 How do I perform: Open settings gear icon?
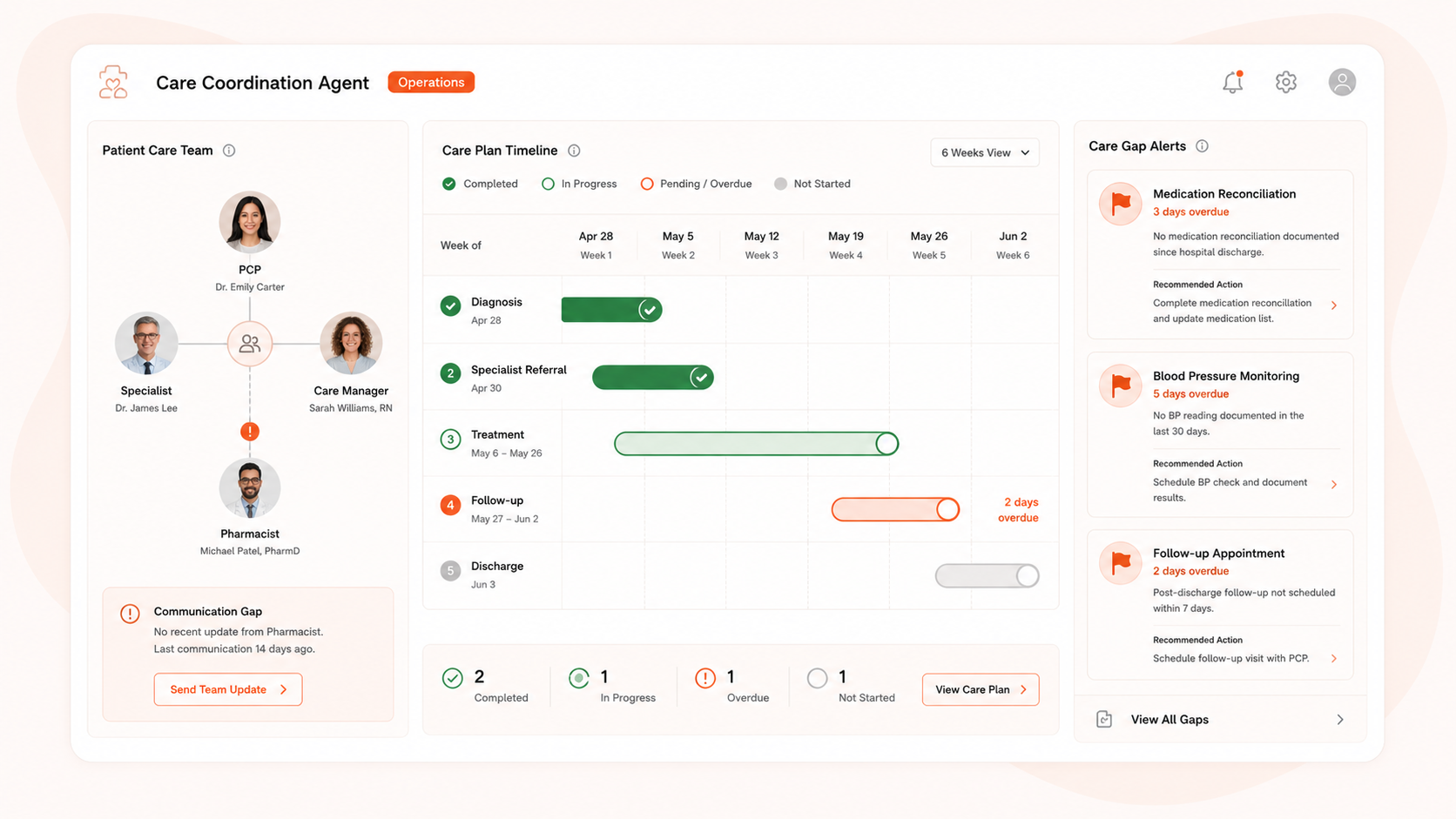click(1285, 82)
